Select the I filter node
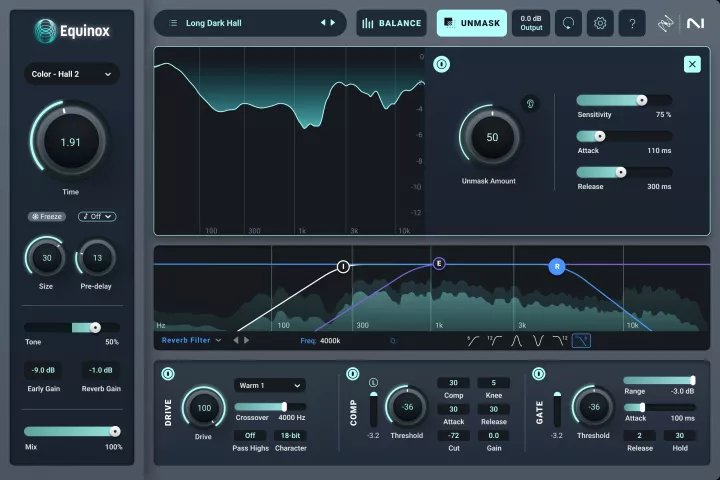This screenshot has height=480, width=720. 343,266
